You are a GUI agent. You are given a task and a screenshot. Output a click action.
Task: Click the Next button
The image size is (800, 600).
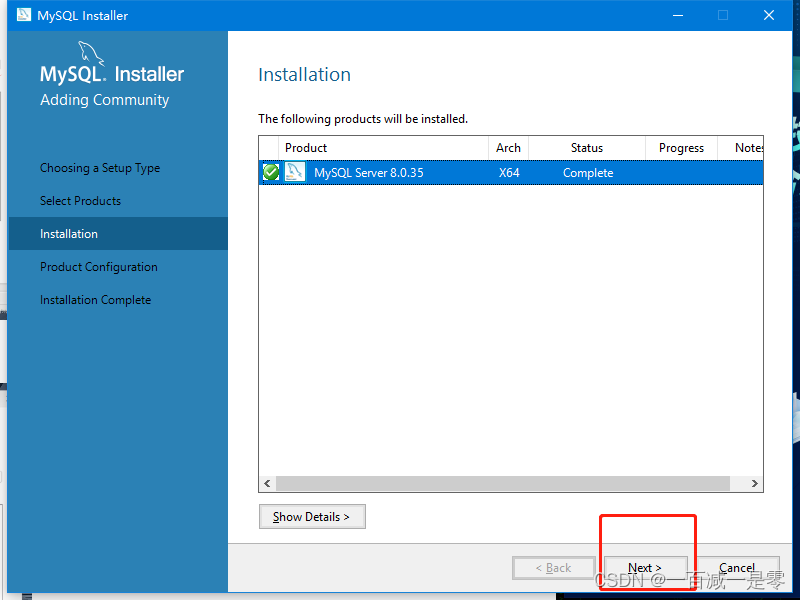click(x=645, y=568)
